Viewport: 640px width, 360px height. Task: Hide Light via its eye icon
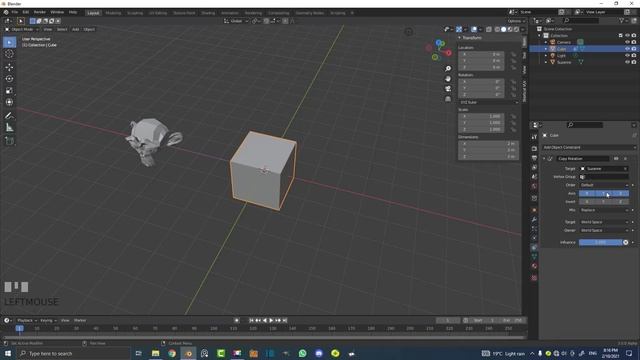click(627, 56)
